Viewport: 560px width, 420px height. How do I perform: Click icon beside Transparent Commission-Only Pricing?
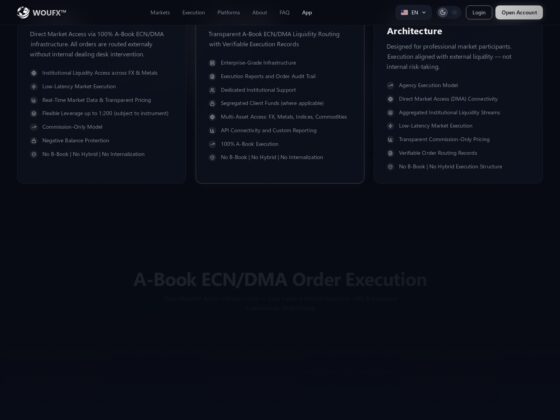(x=390, y=140)
